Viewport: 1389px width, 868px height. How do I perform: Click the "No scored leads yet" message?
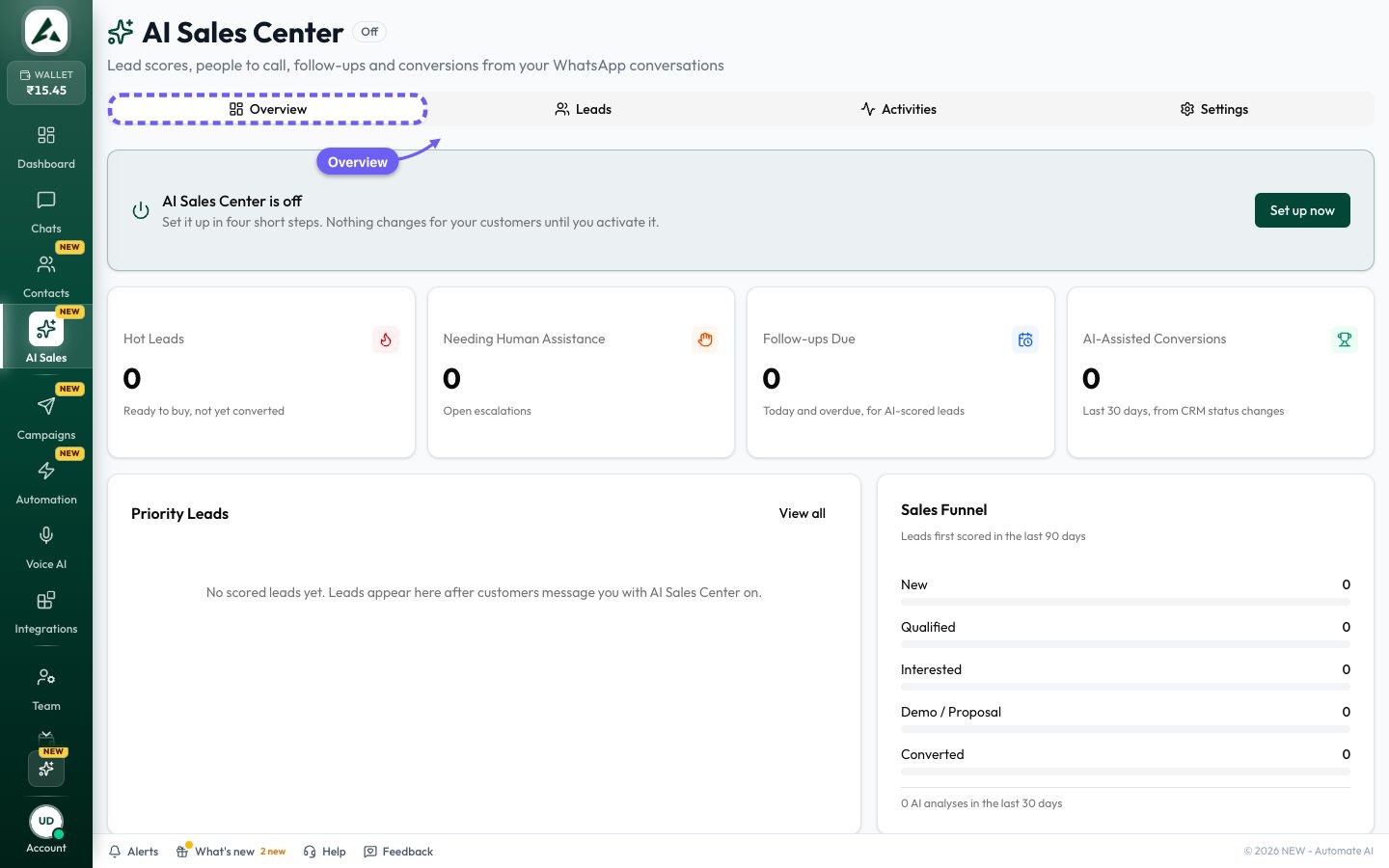484,592
